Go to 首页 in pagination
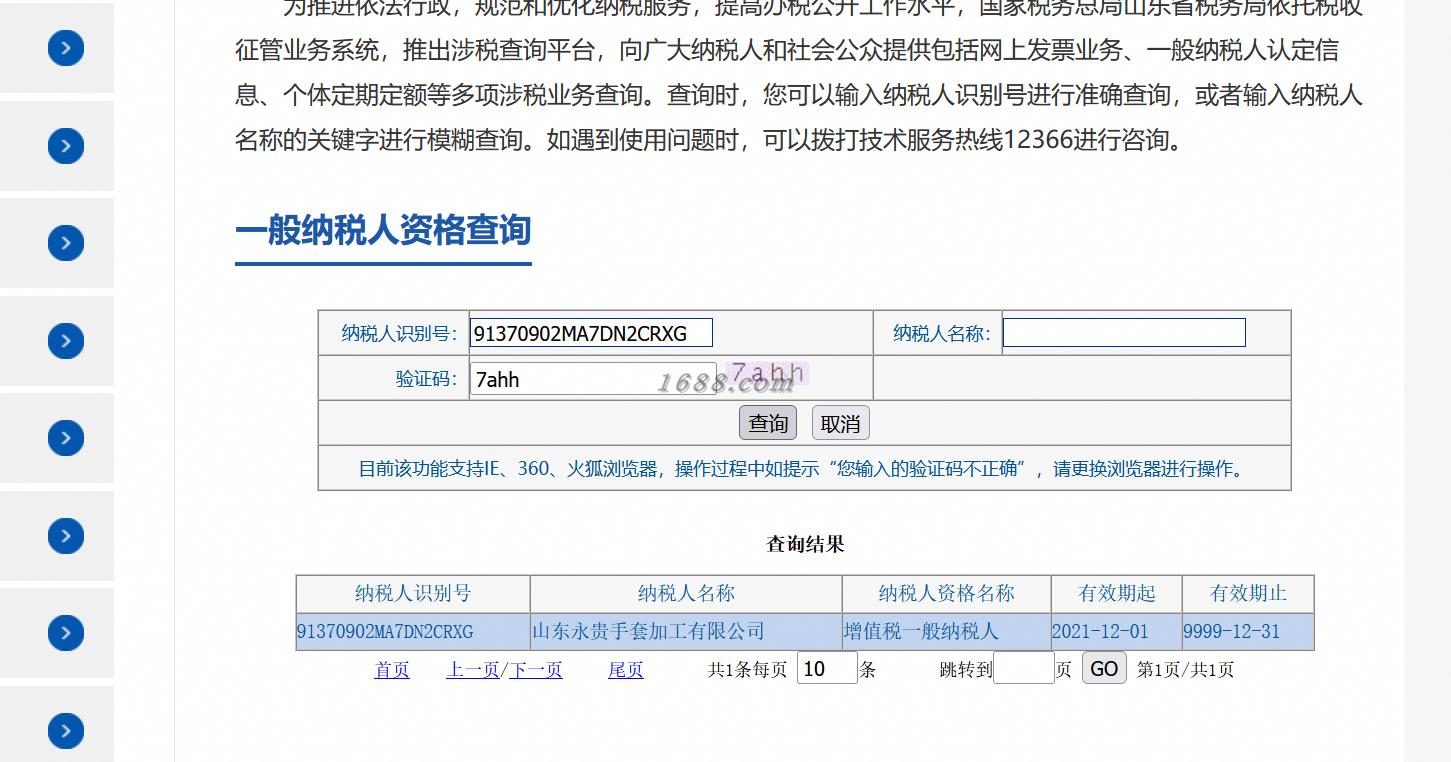Viewport: 1451px width, 762px height. click(392, 670)
